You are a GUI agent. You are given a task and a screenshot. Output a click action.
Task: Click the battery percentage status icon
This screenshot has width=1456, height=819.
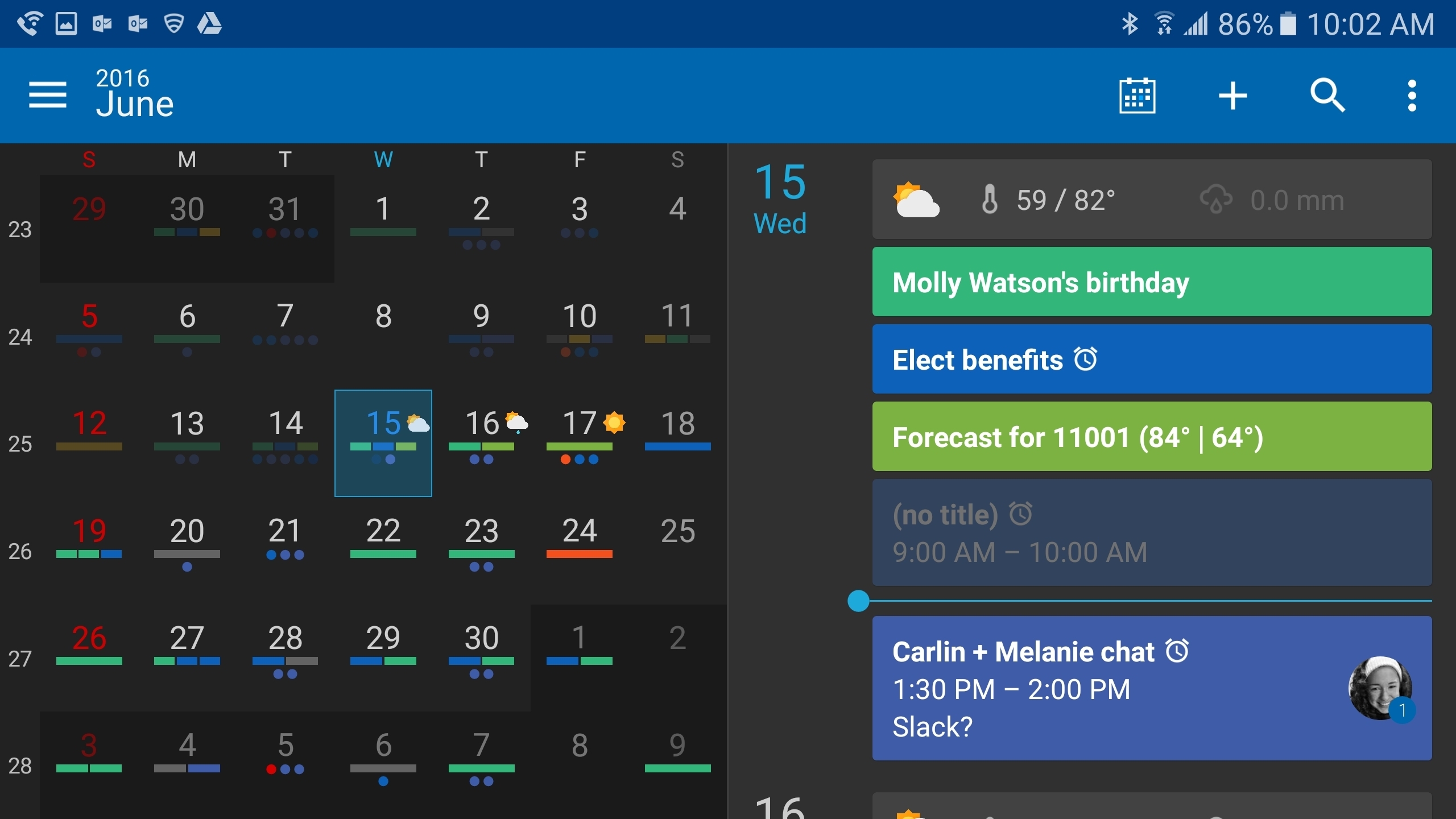tap(1254, 21)
